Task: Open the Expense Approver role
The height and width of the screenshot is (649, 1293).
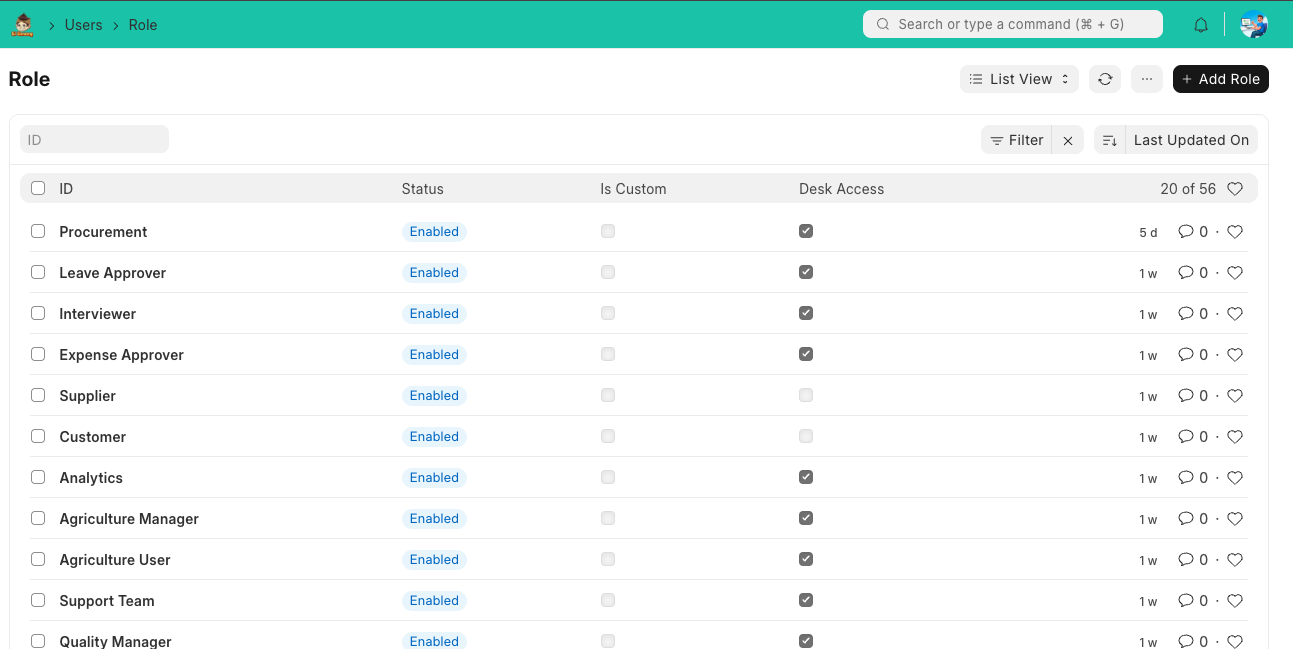Action: [x=121, y=355]
